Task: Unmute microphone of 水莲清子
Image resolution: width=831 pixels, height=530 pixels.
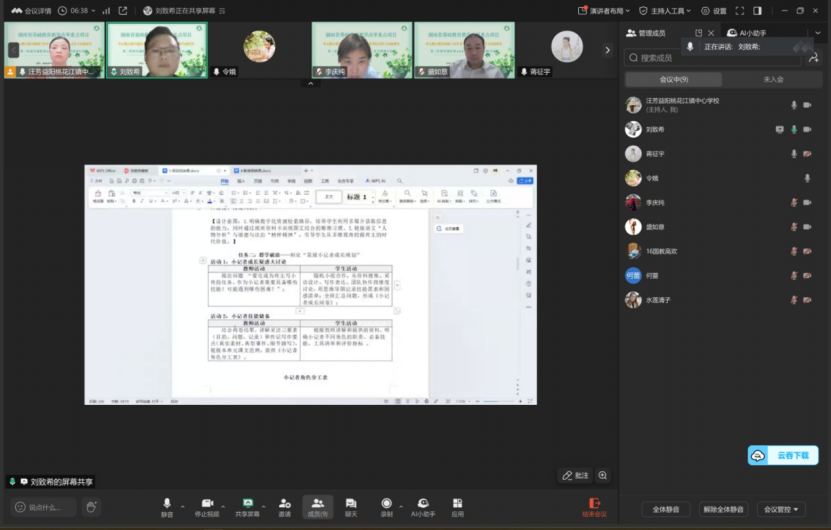Action: [x=794, y=300]
